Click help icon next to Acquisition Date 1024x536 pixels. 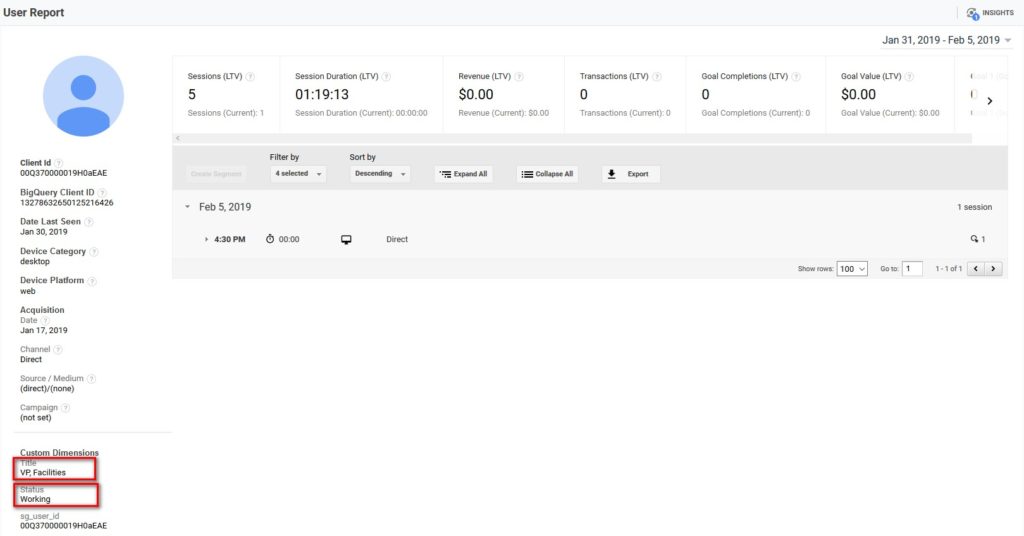pos(45,321)
